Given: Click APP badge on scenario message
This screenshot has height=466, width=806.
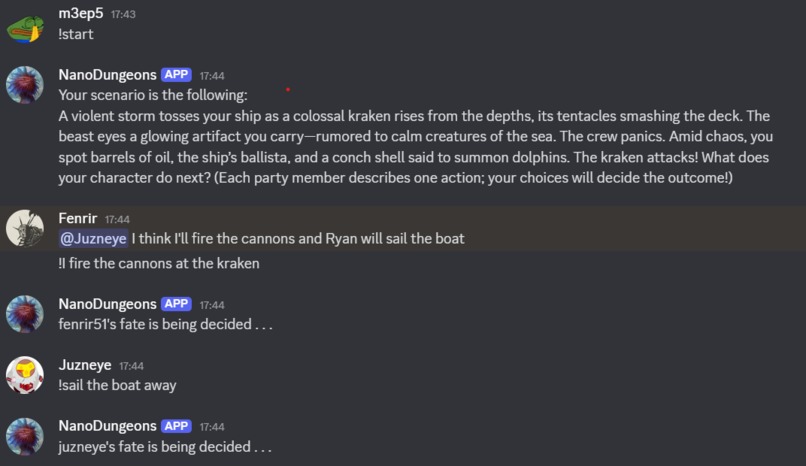Looking at the screenshot, I should [x=176, y=74].
